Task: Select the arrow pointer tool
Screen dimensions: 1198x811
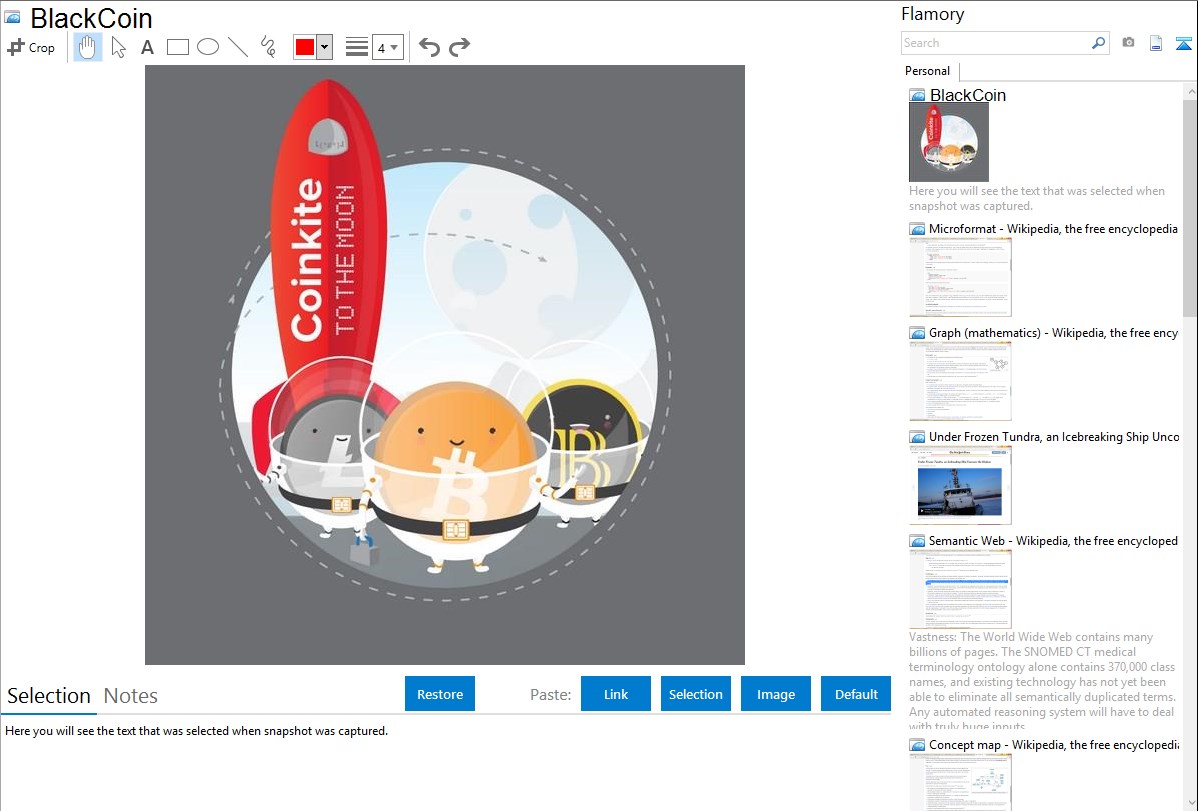Action: (118, 47)
